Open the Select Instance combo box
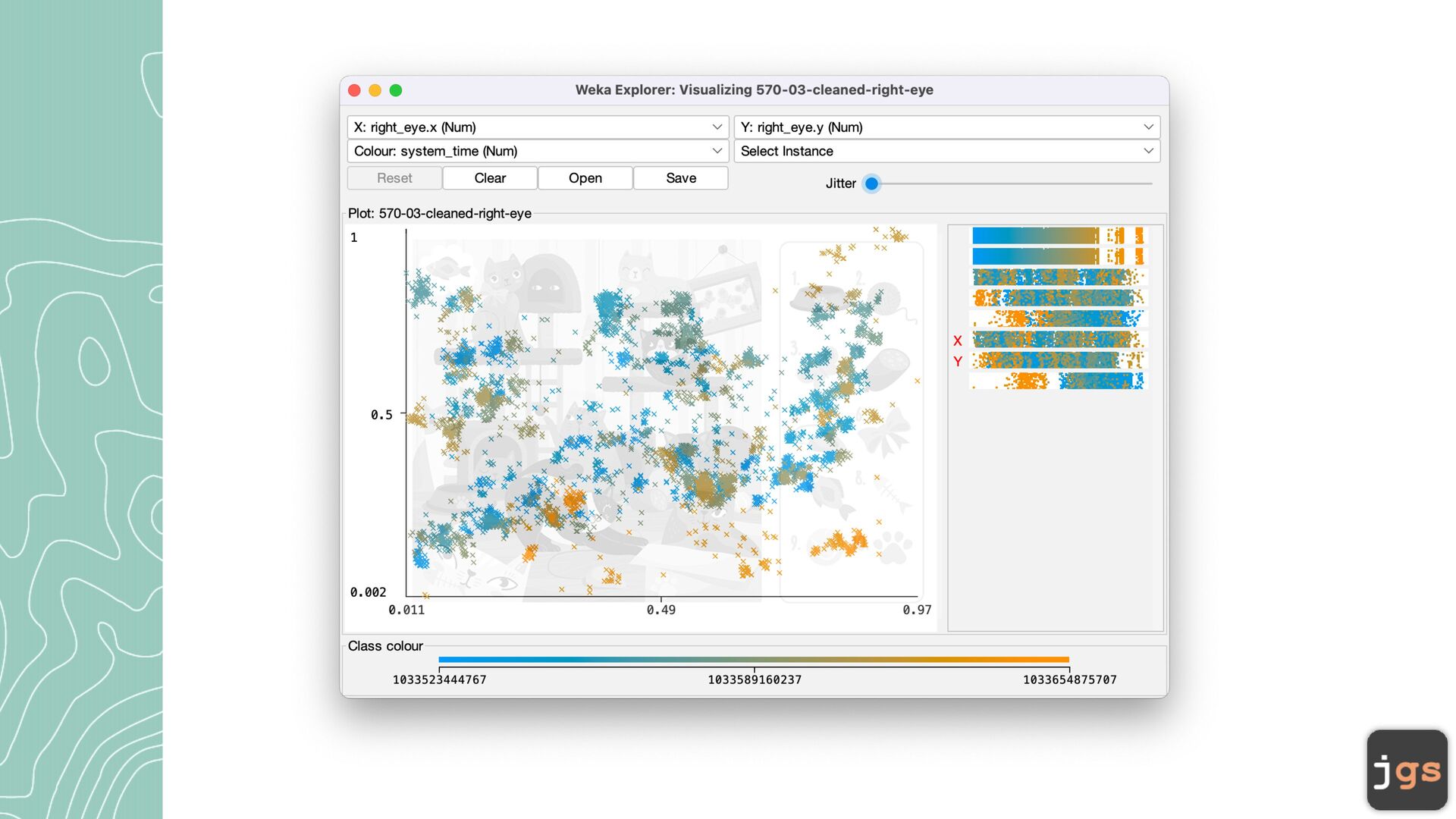Viewport: 1456px width, 819px height. click(946, 151)
